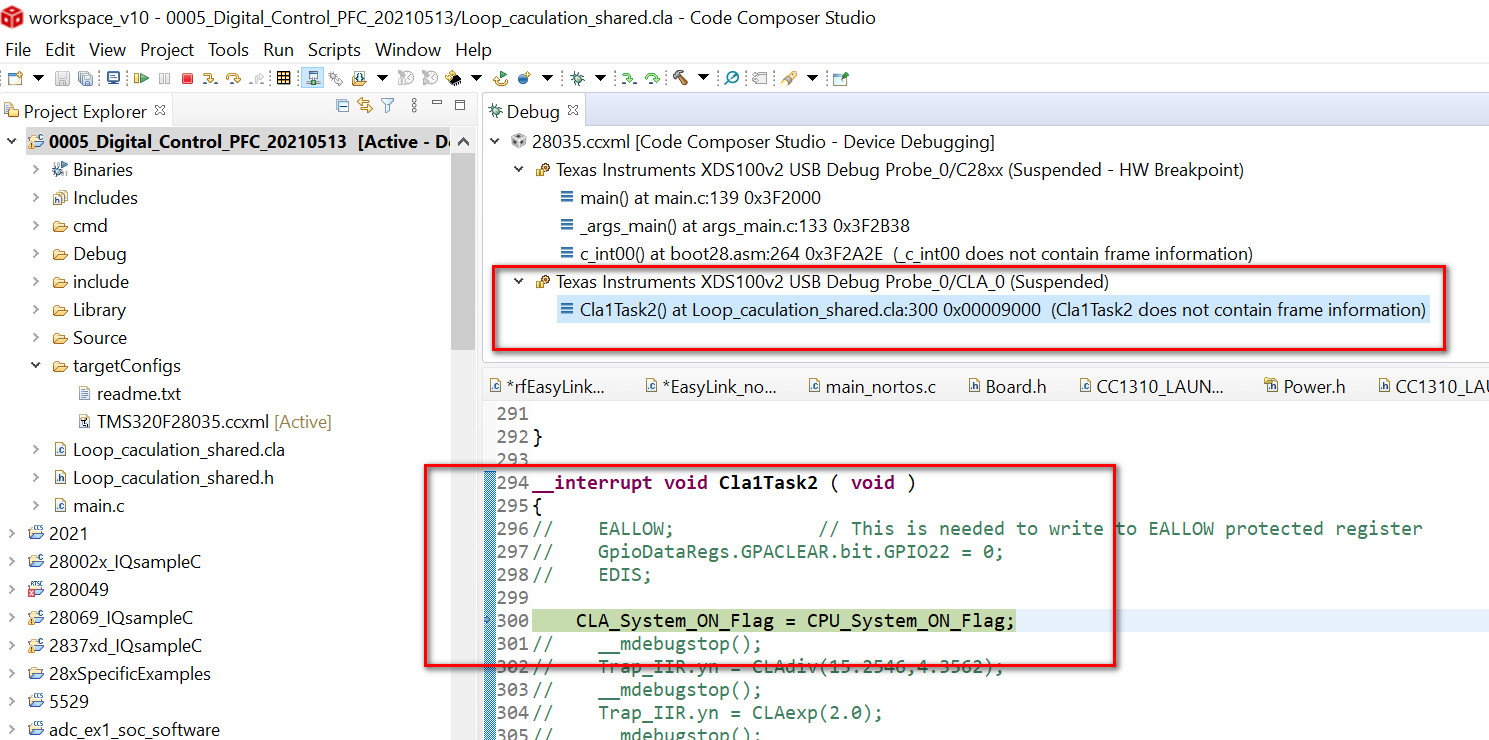Minimize the Project Explorer panel
The width and height of the screenshot is (1489, 740).
click(x=437, y=104)
